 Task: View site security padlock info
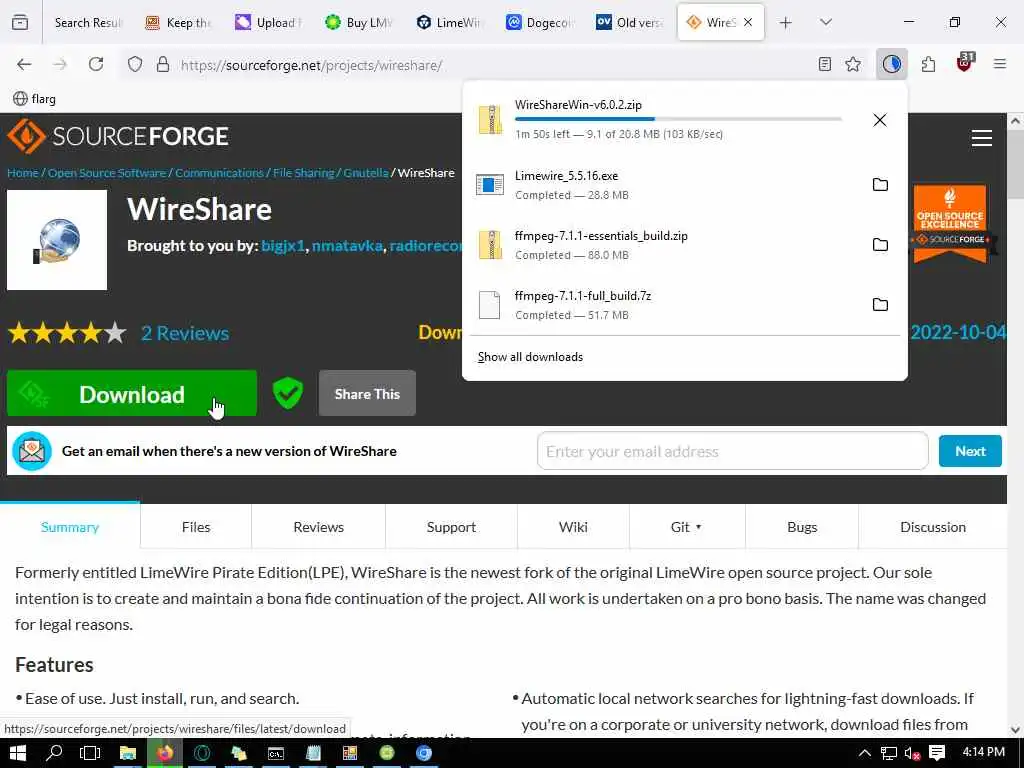[x=163, y=64]
